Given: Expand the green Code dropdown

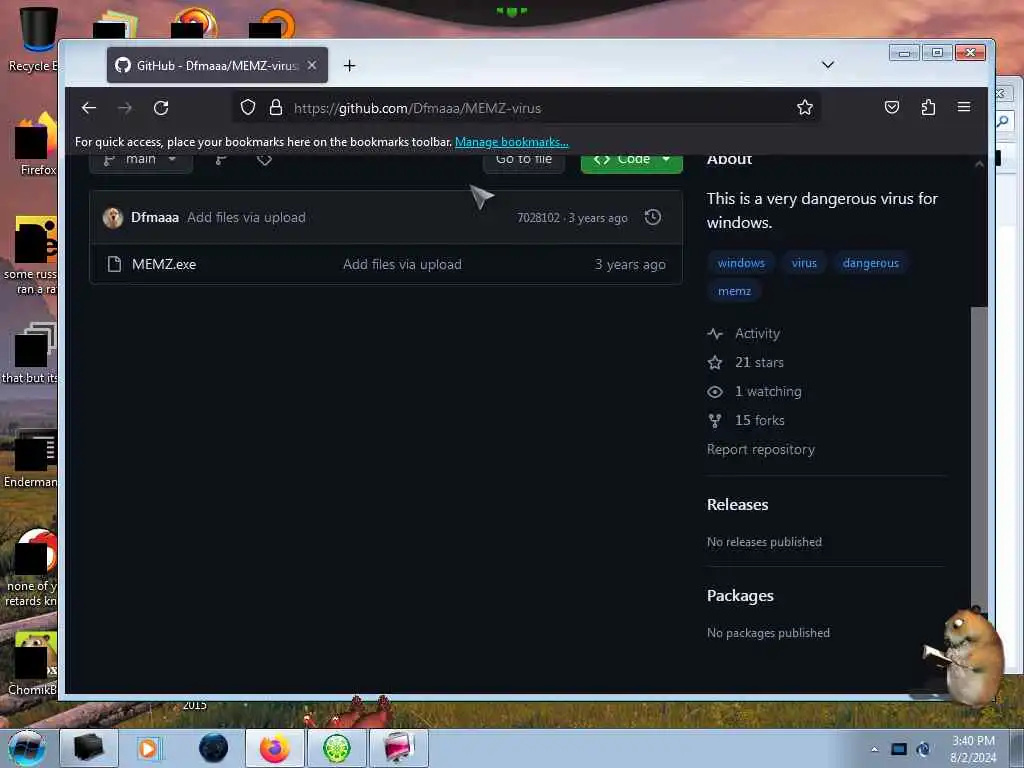Looking at the screenshot, I should 632,161.
